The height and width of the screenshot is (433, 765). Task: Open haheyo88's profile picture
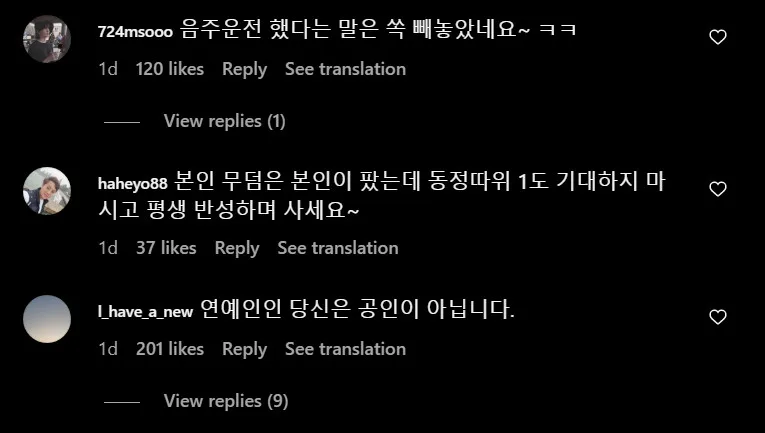47,190
